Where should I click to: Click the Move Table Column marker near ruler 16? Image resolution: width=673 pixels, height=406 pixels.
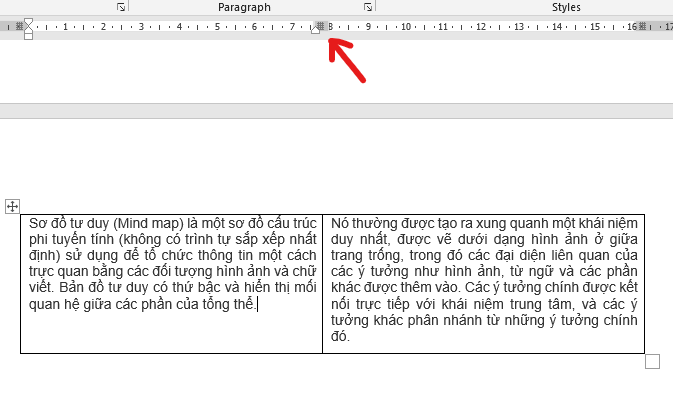642,26
